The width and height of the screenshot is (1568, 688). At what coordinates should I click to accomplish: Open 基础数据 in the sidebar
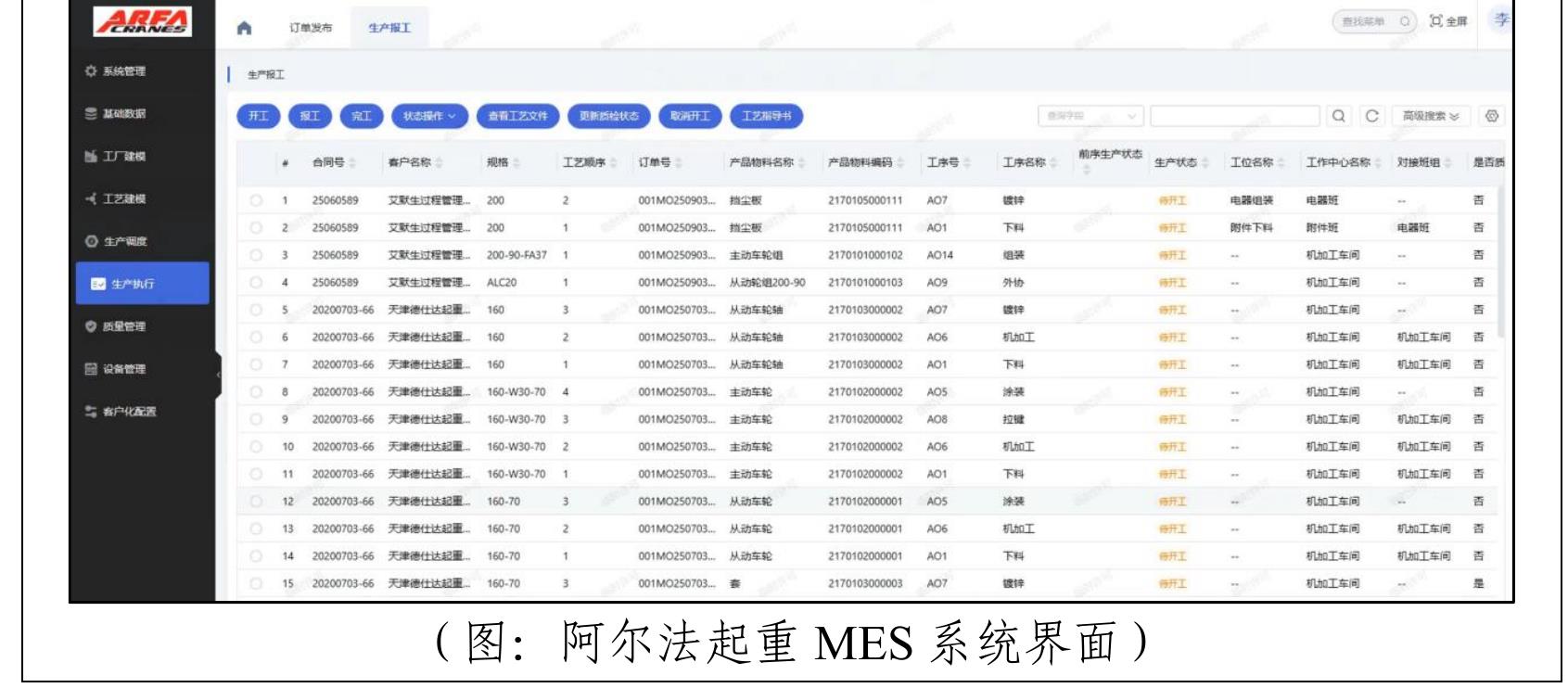(124, 114)
